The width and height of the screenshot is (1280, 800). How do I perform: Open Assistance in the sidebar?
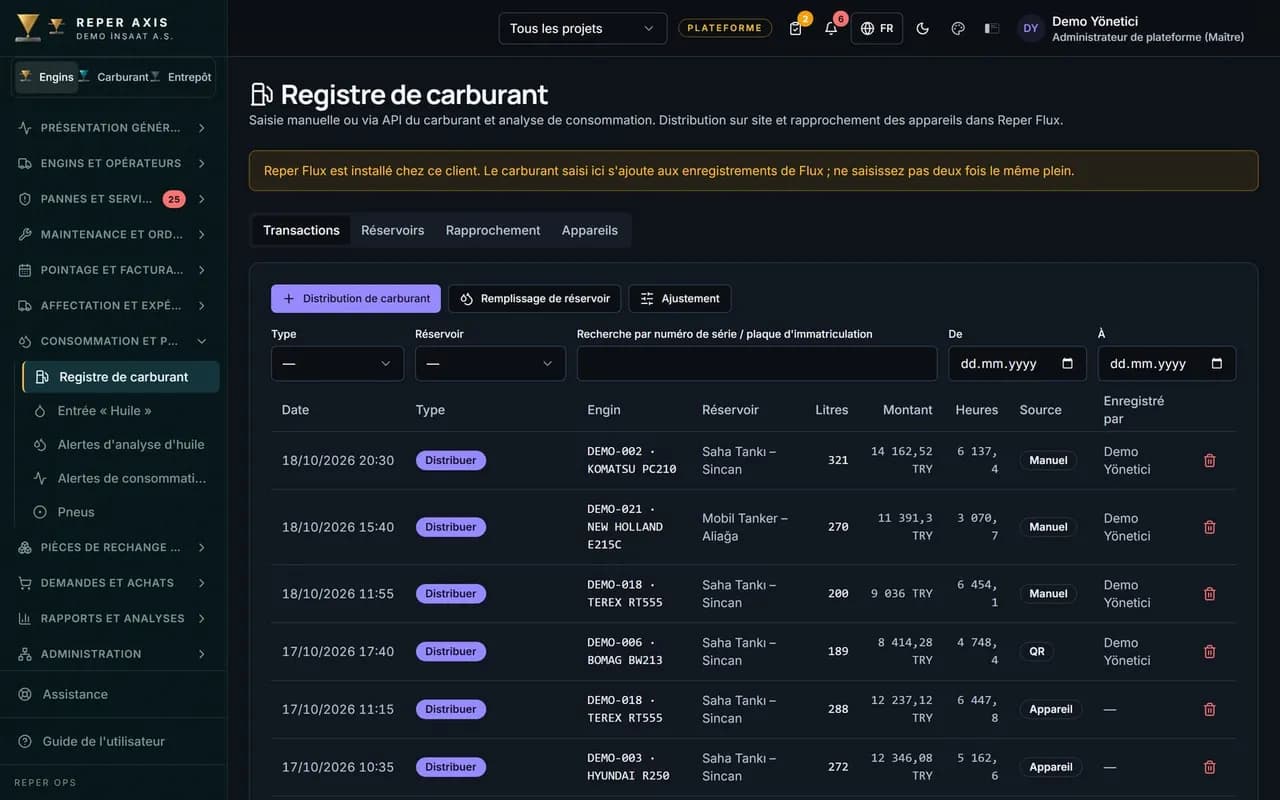[113, 694]
